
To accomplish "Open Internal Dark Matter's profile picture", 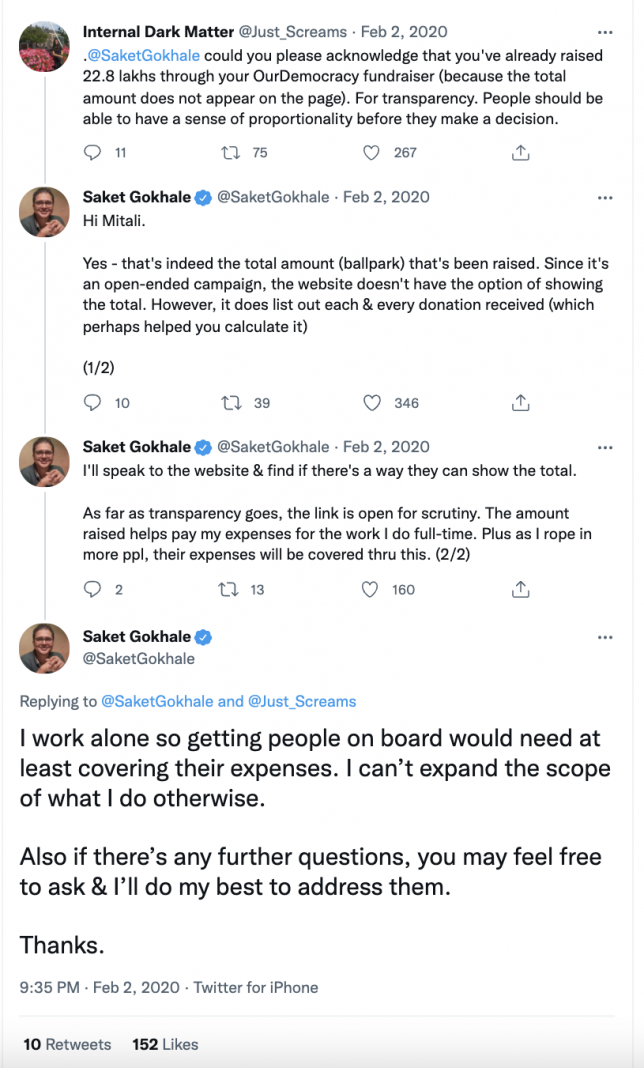I will pos(45,46).
